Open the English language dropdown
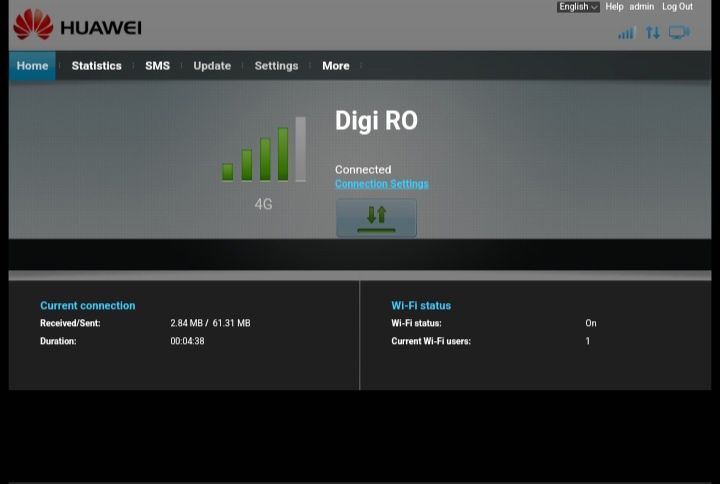 coord(578,6)
